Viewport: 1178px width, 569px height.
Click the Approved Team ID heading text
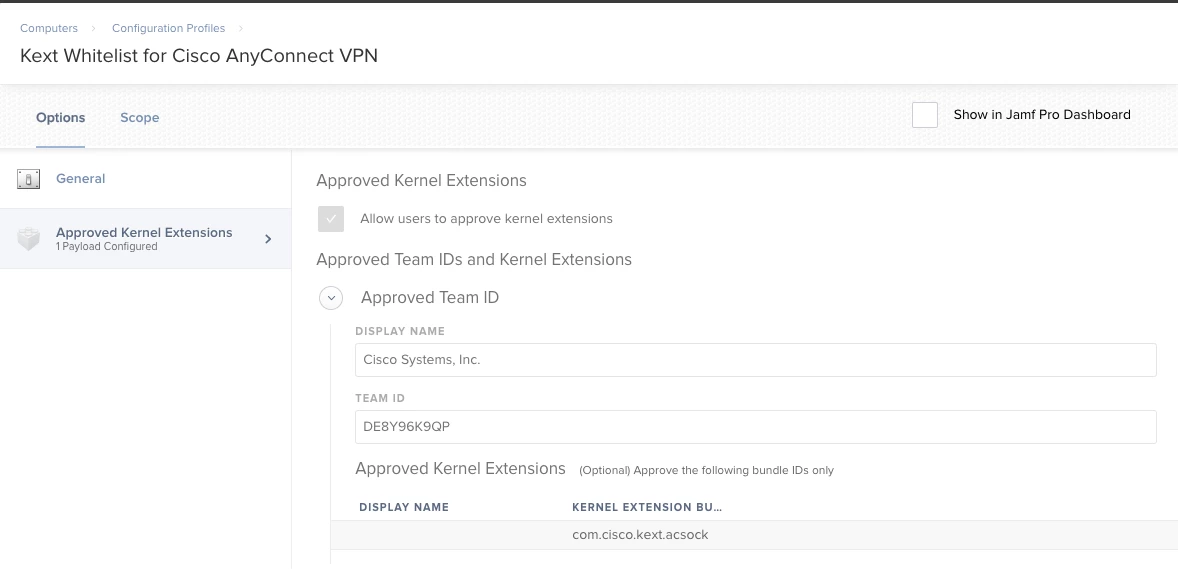coord(430,298)
